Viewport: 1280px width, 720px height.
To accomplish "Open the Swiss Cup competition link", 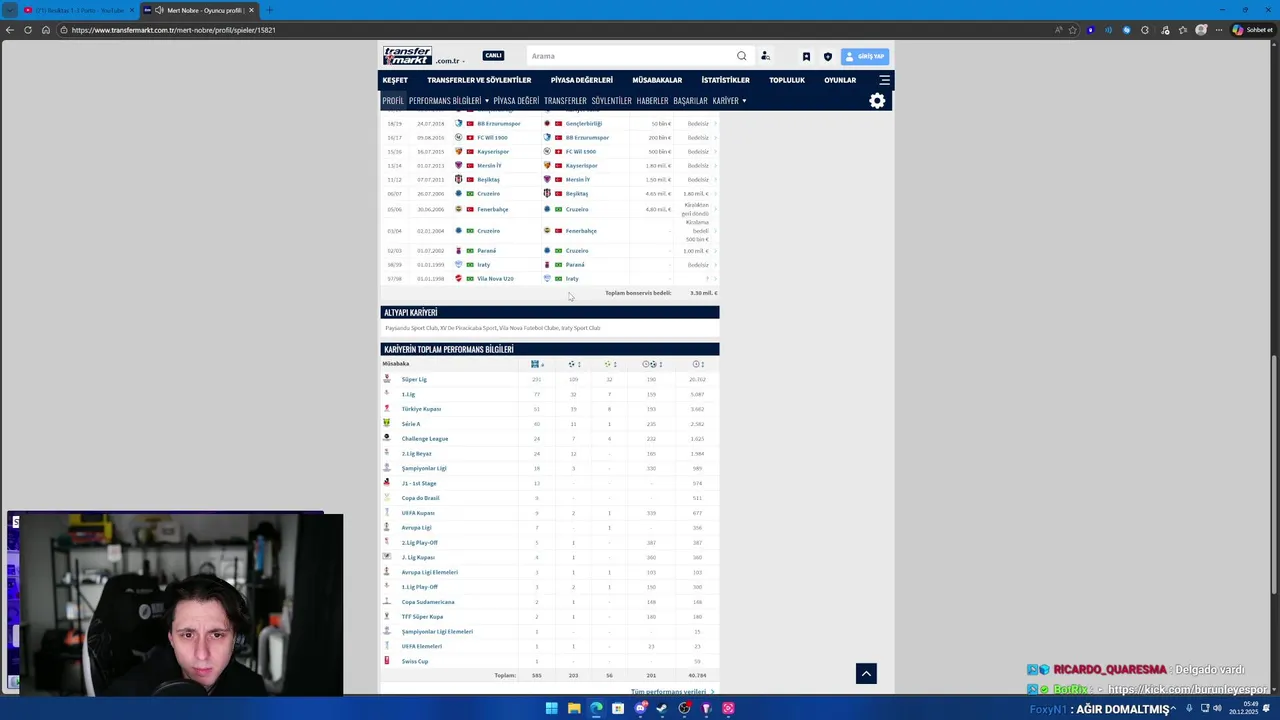I will (x=415, y=661).
